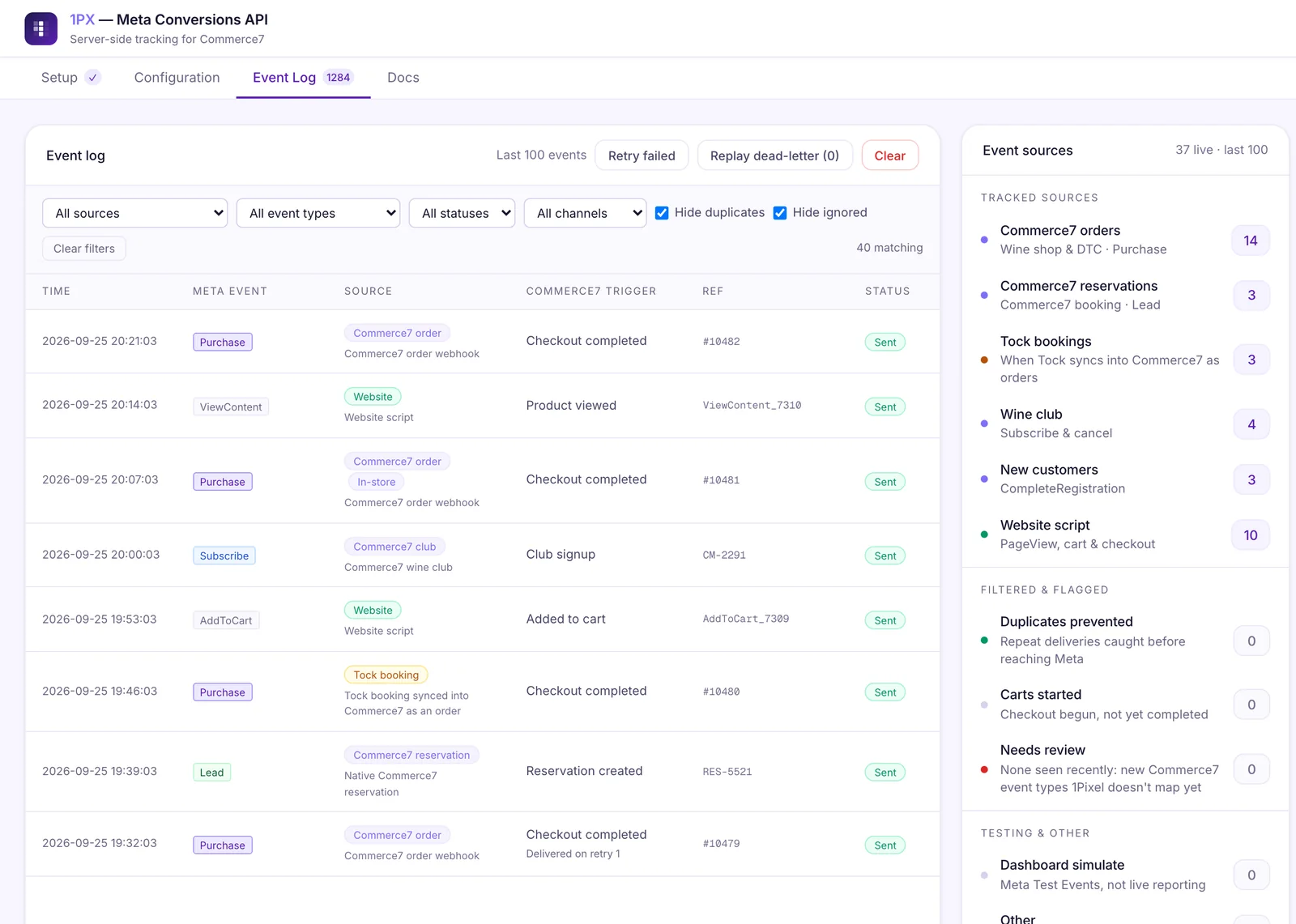
Task: Click the Carts started entry
Action: pyautogui.click(x=1125, y=705)
